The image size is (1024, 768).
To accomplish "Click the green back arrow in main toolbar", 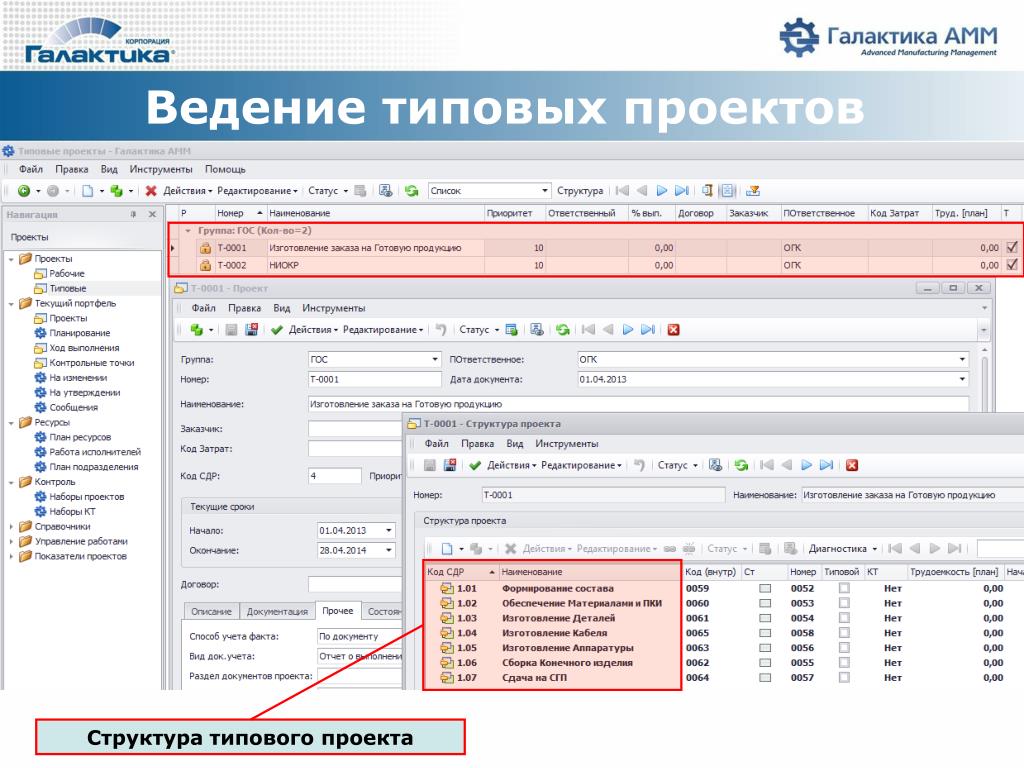I will click(x=24, y=191).
